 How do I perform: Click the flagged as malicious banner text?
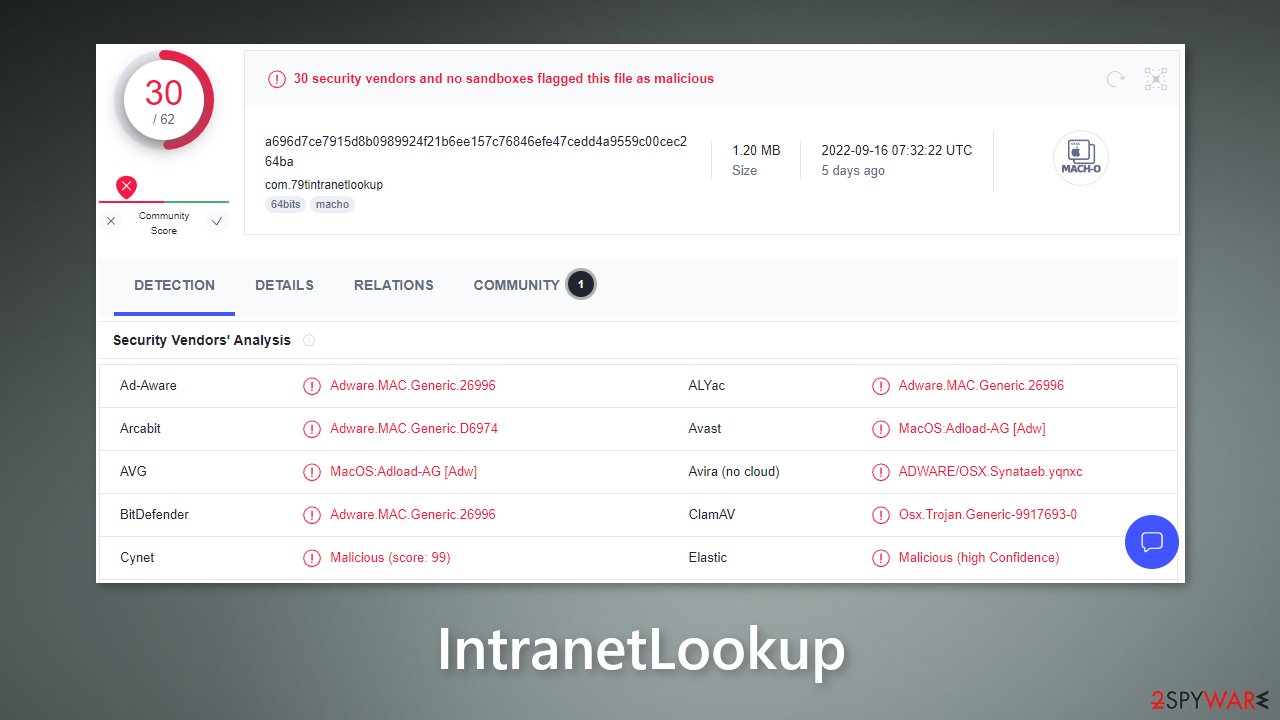504,79
